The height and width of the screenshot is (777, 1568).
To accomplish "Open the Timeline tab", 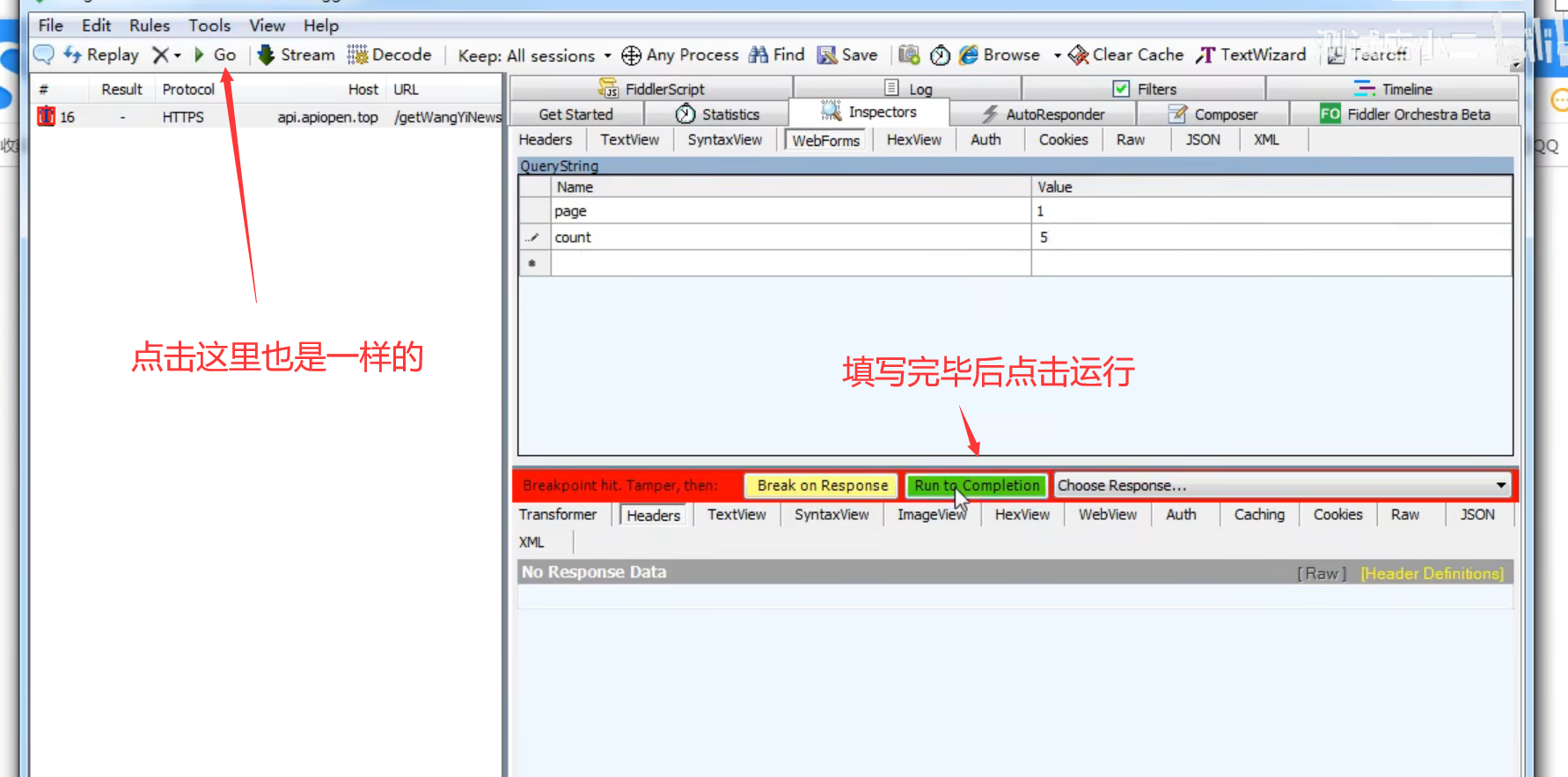I will click(x=1393, y=88).
